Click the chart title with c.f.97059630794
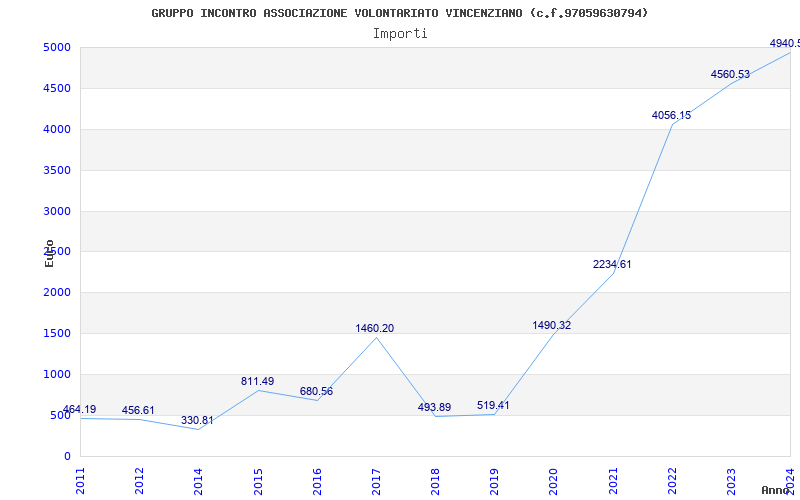Screen dimensions: 800x500 (399, 13)
